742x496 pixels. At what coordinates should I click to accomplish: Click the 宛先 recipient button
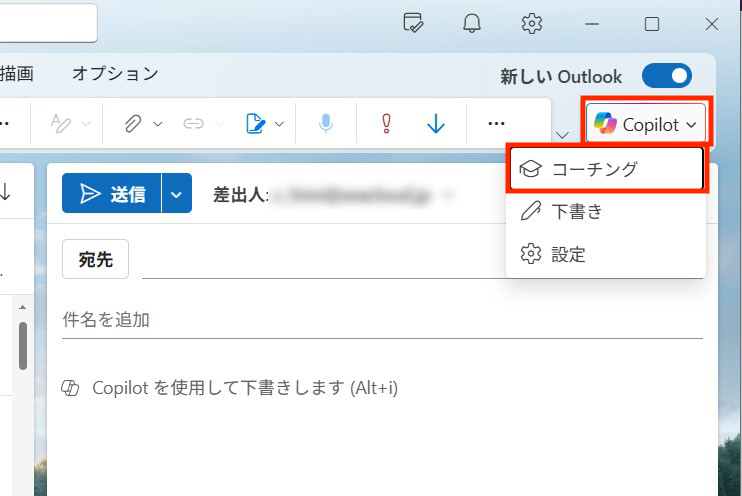(96, 259)
